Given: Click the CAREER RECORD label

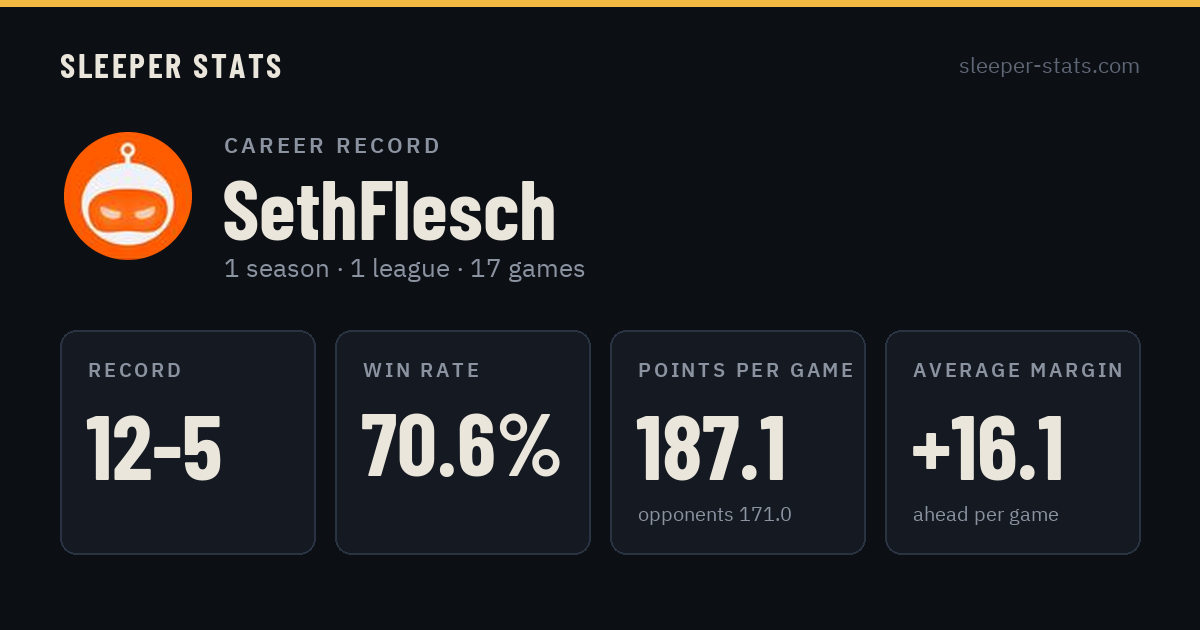Looking at the screenshot, I should [332, 146].
